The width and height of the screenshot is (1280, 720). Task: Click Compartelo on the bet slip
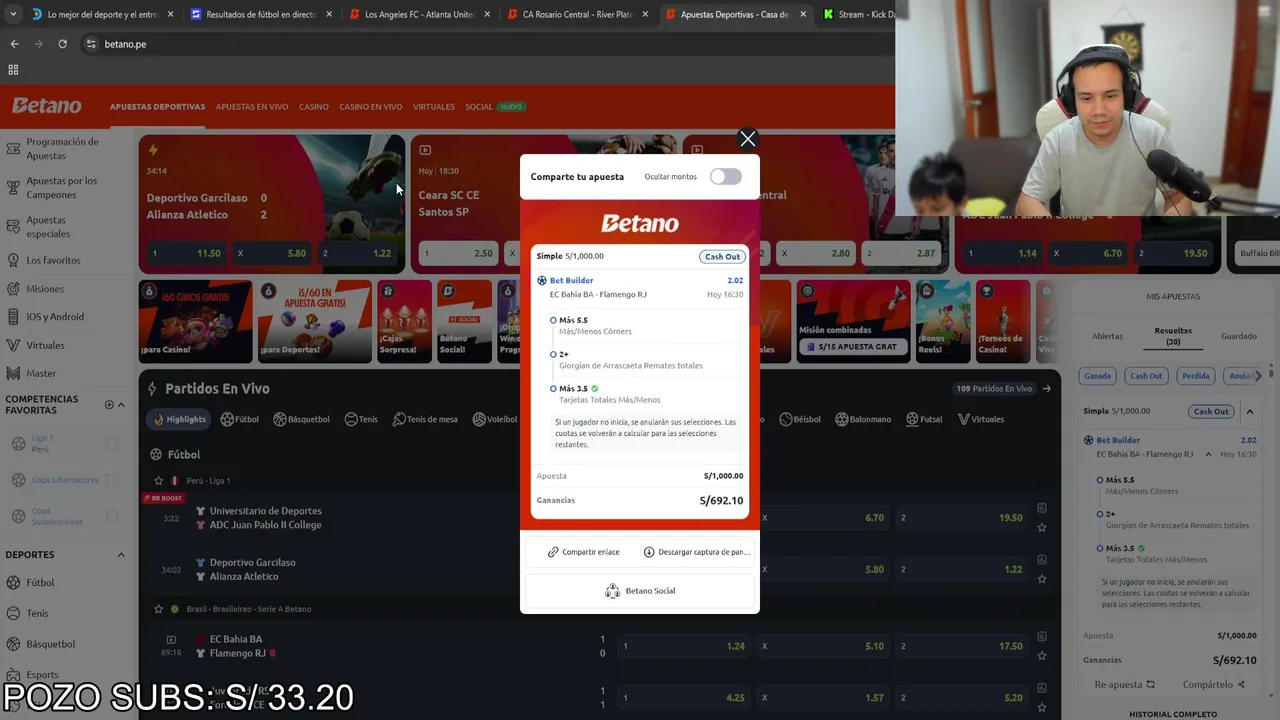click(x=1214, y=685)
